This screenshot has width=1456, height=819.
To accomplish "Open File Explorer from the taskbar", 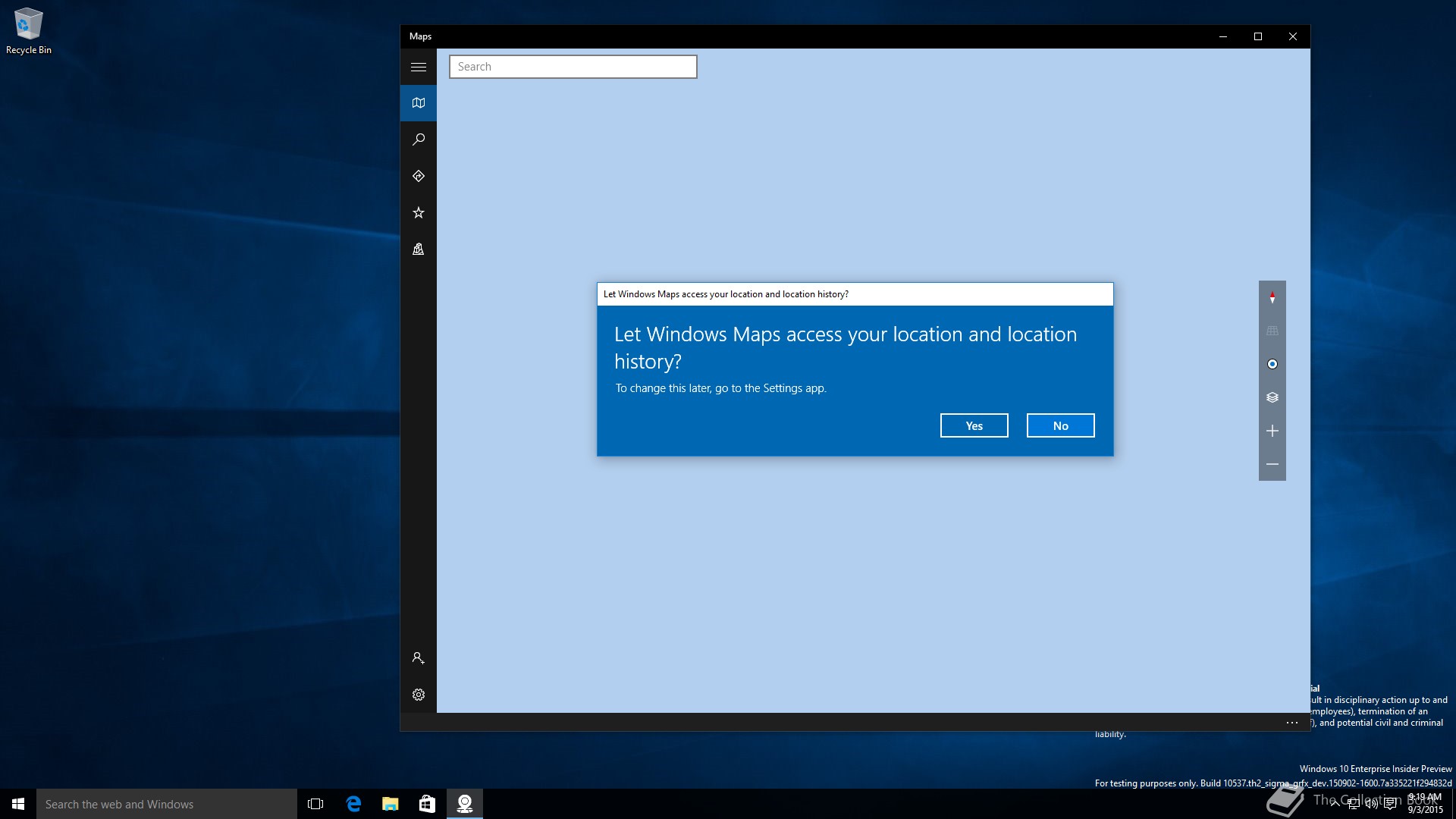I will point(390,804).
